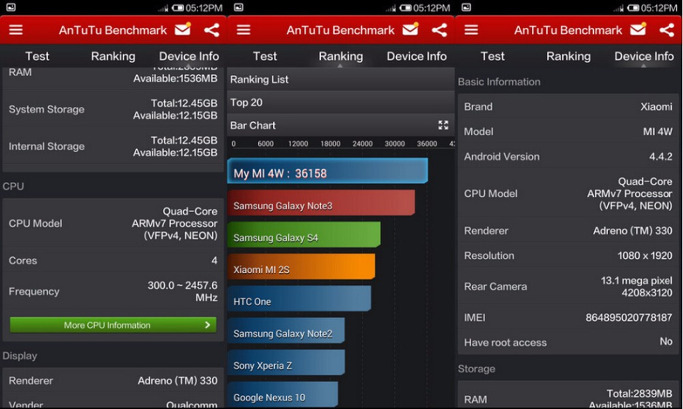683x409 pixels.
Task: Click Basic Information section header
Action: coord(499,82)
